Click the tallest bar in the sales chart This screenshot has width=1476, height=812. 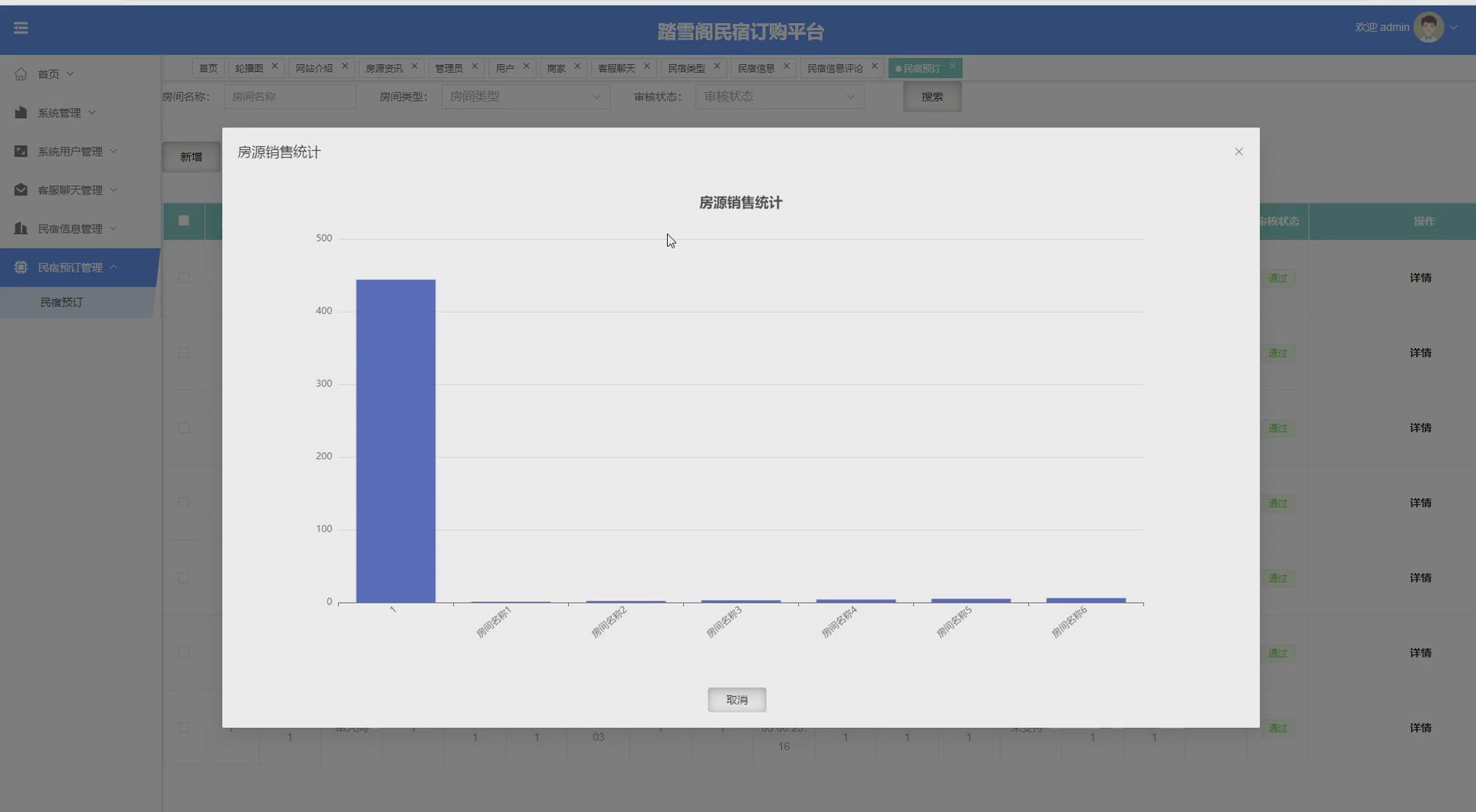tap(394, 440)
